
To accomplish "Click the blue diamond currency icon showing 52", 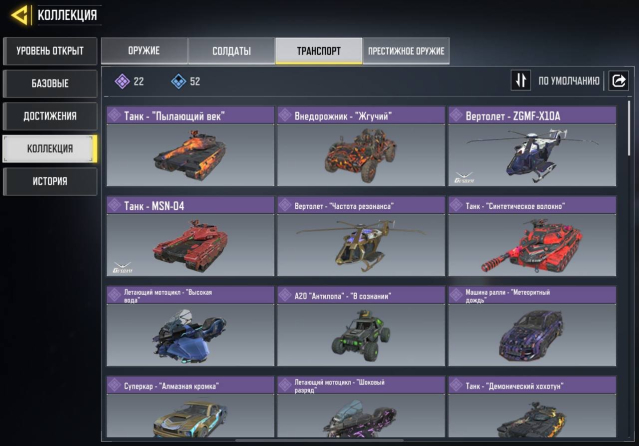I will coord(178,81).
